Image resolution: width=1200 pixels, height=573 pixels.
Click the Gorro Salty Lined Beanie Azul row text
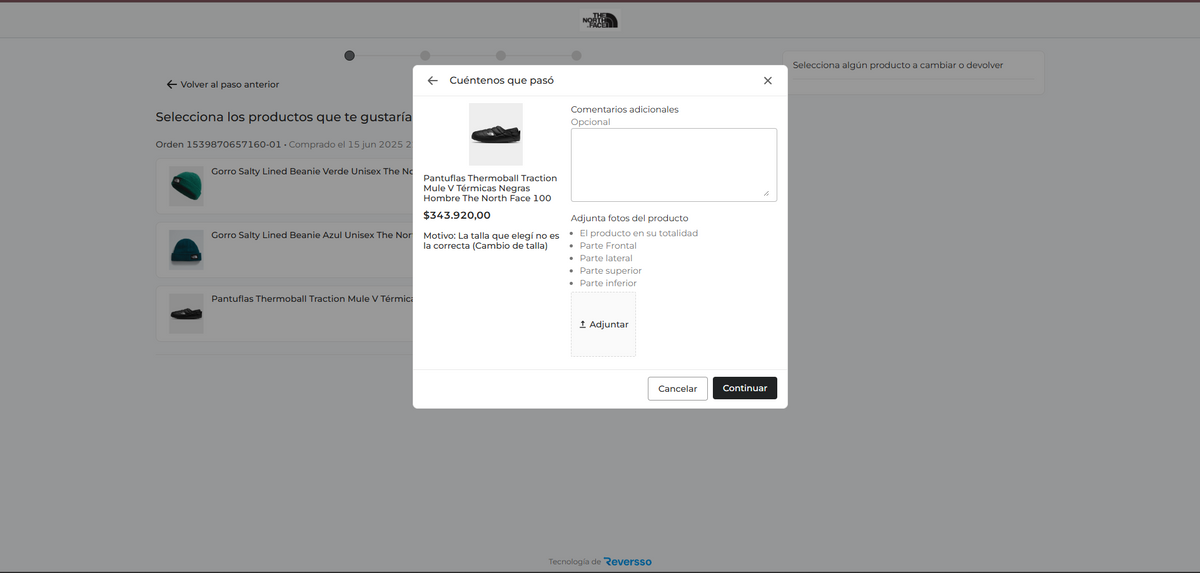point(312,235)
